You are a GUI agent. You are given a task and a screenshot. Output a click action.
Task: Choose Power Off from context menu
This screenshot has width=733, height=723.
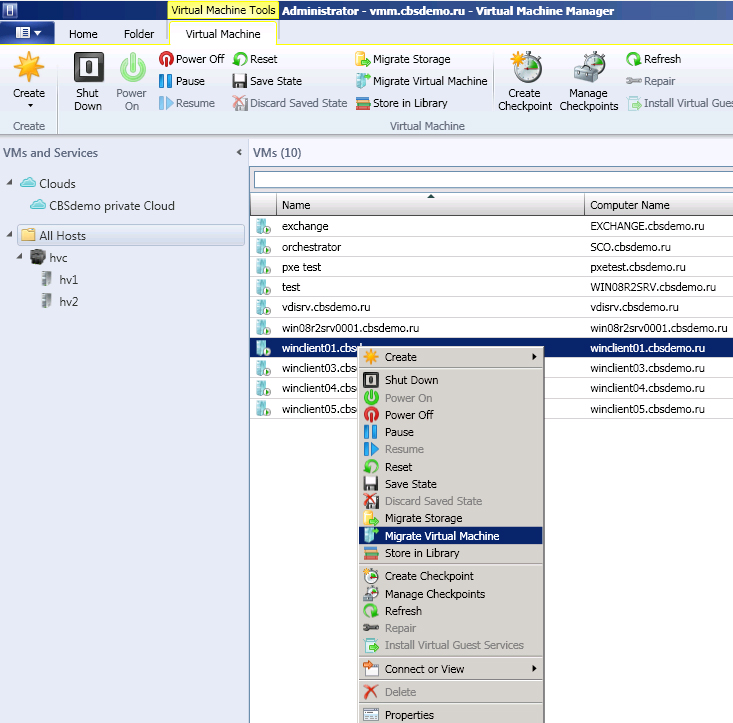coord(451,415)
